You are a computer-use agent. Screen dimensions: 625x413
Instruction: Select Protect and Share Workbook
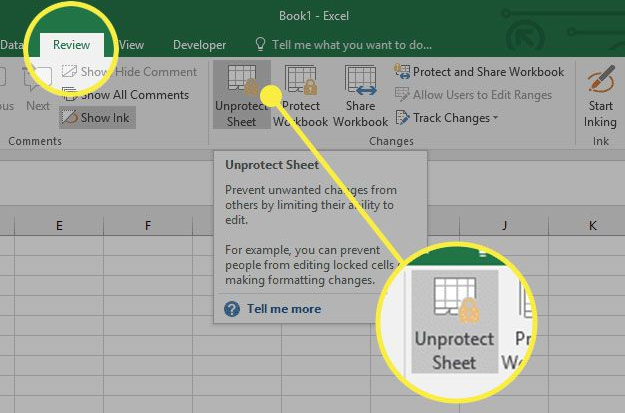[480, 72]
